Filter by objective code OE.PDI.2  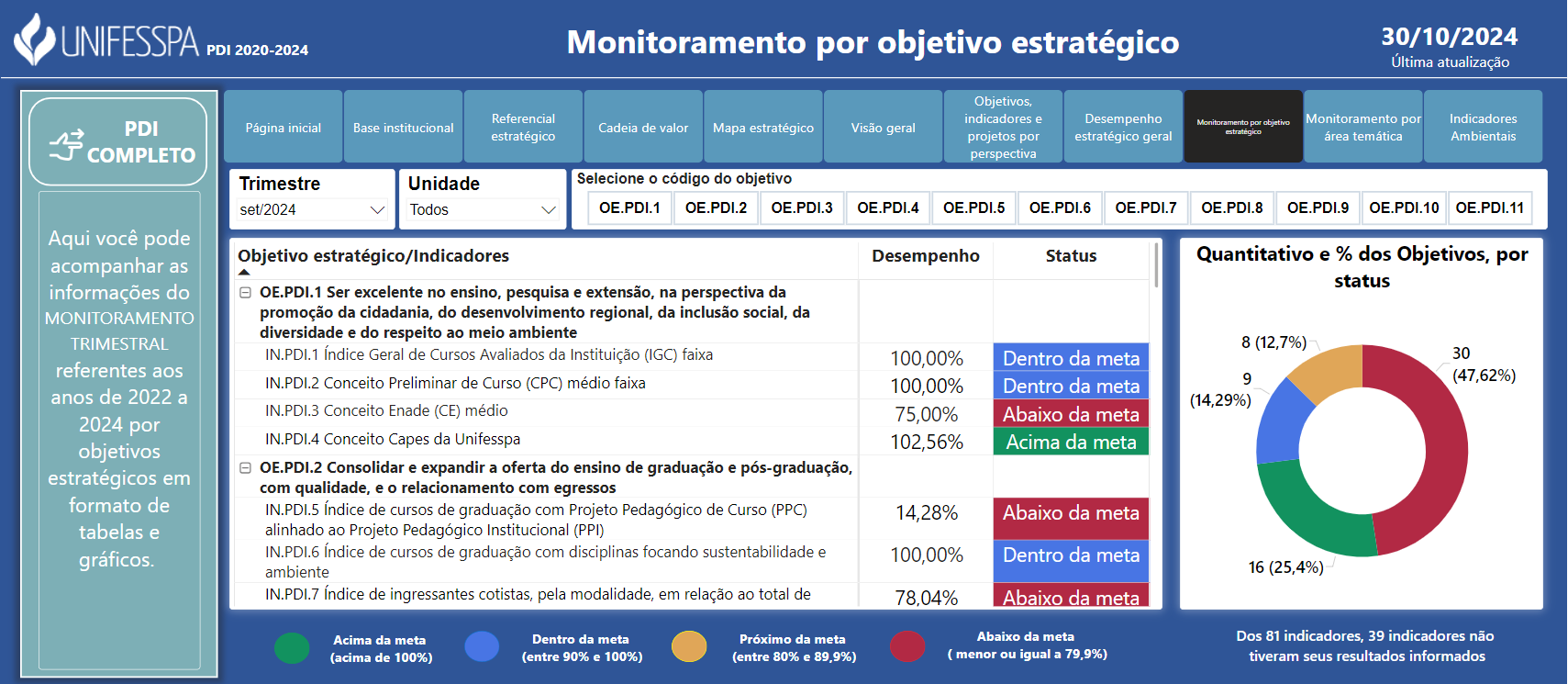[x=716, y=207]
